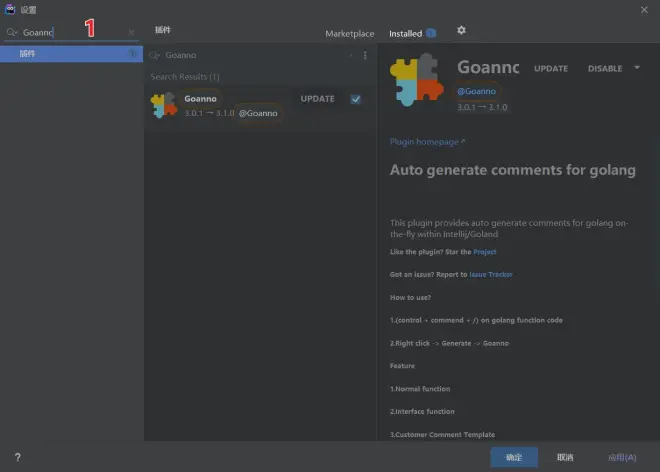Switch to the Installed tab
Image resolution: width=660 pixels, height=472 pixels.
[x=405, y=34]
